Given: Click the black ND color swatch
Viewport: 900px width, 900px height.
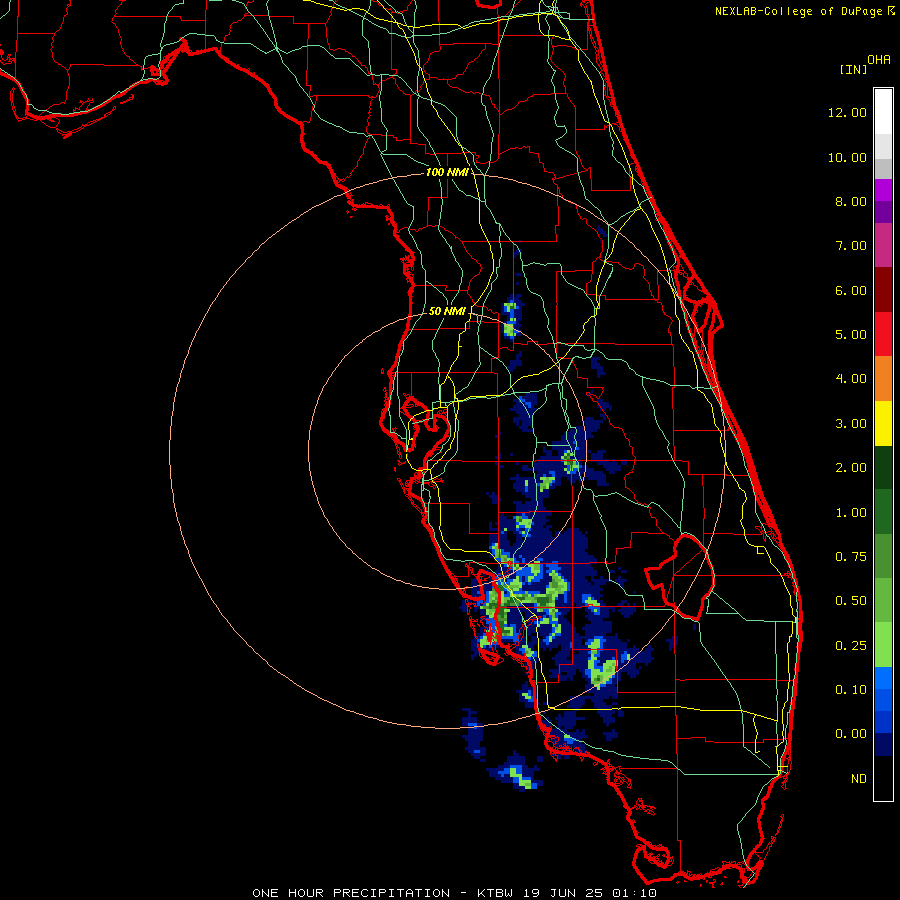Looking at the screenshot, I should (x=883, y=778).
